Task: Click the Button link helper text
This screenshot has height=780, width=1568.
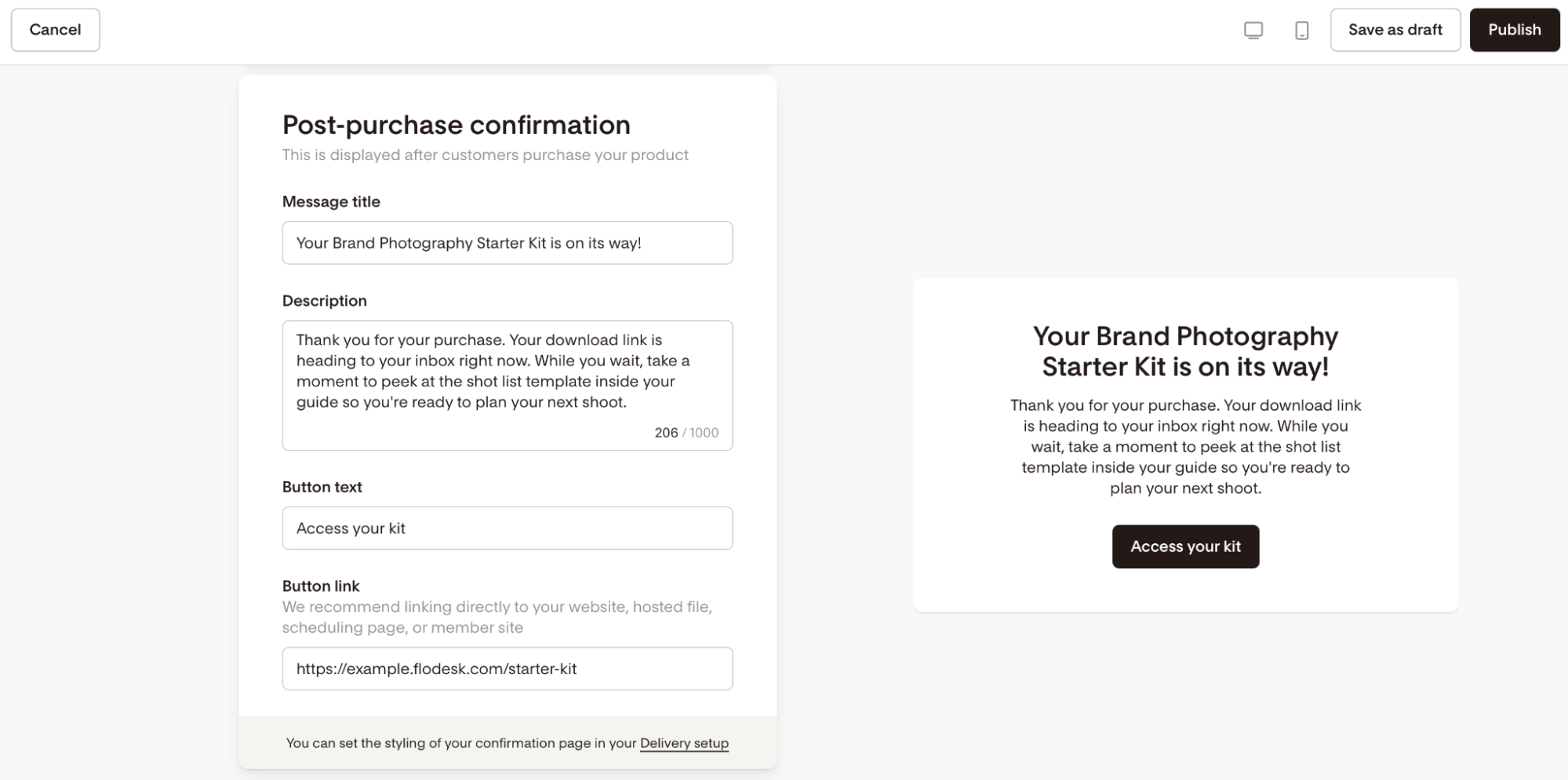Action: [x=497, y=617]
